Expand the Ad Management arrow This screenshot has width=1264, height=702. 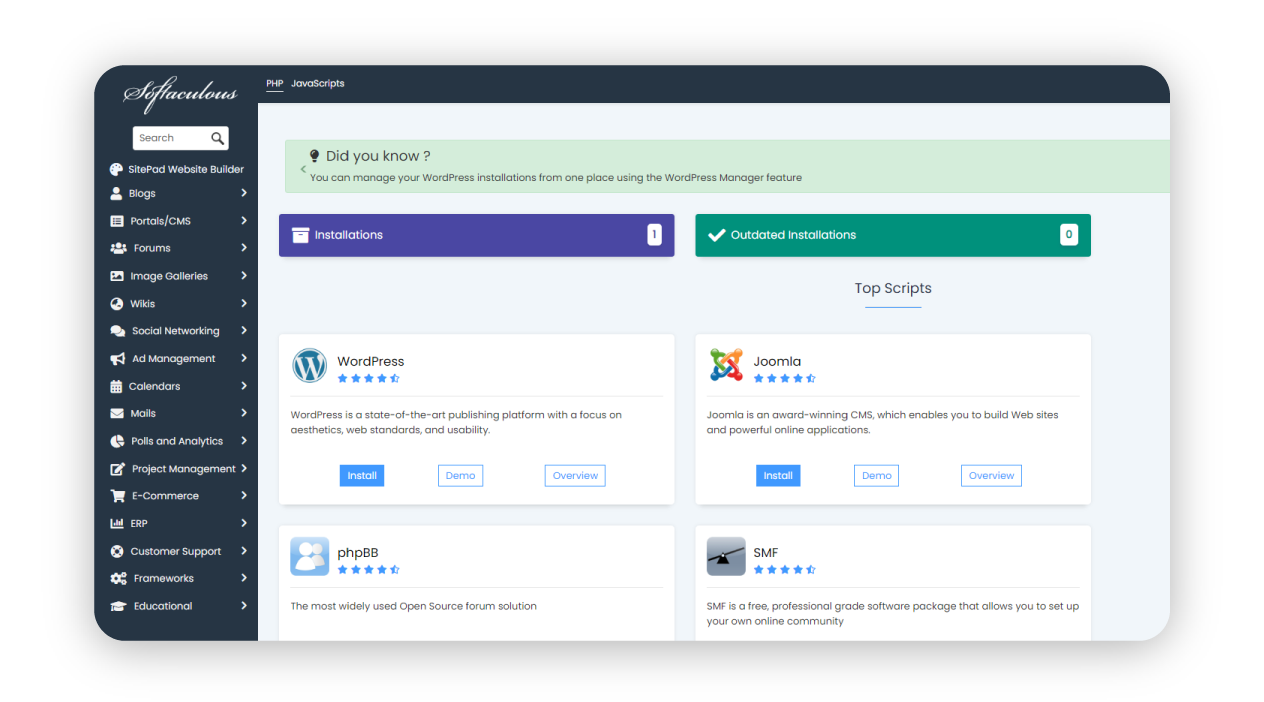(244, 358)
